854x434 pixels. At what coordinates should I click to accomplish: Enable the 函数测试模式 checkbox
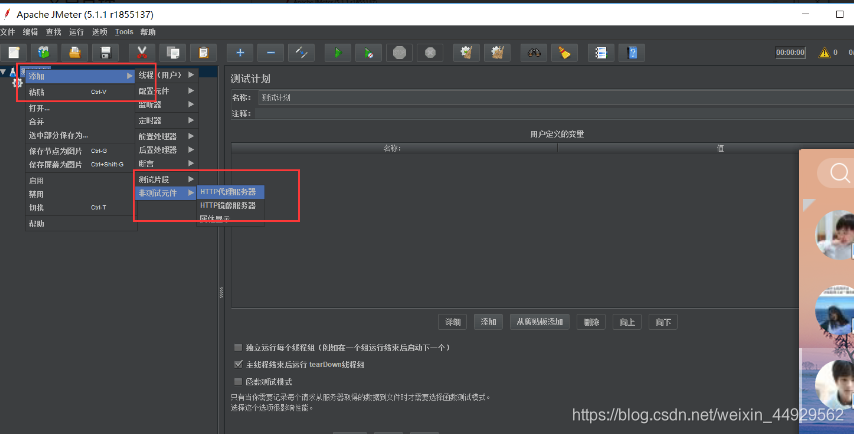238,381
